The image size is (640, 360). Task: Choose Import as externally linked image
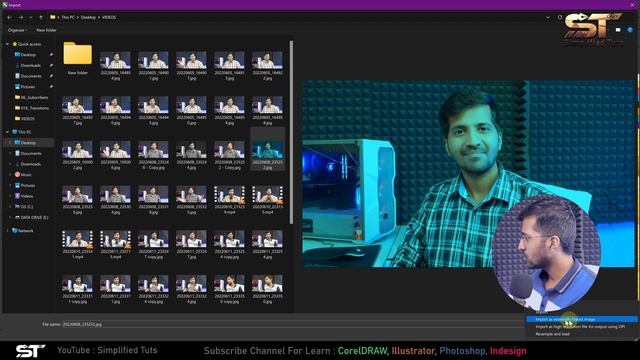[x=582, y=320]
